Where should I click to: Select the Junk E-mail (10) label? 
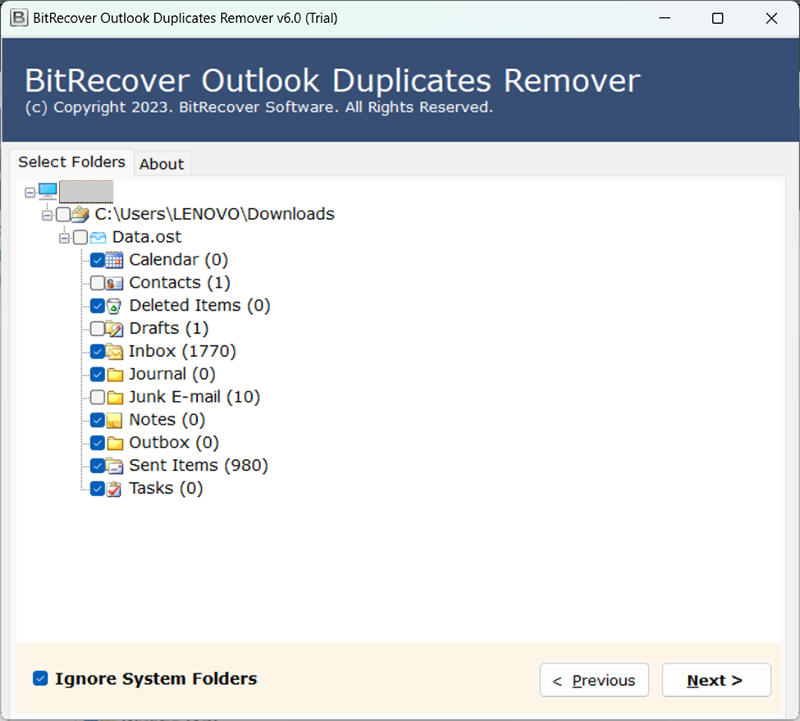(x=194, y=397)
